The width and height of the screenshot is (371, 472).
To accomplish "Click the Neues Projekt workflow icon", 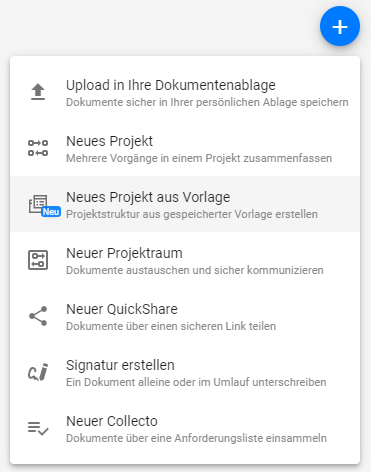I will pos(38,148).
